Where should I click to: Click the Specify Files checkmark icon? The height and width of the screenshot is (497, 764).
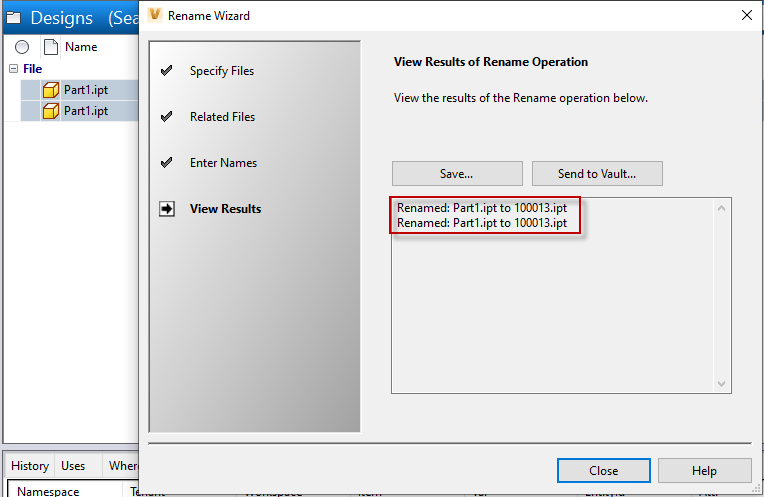pyautogui.click(x=167, y=71)
